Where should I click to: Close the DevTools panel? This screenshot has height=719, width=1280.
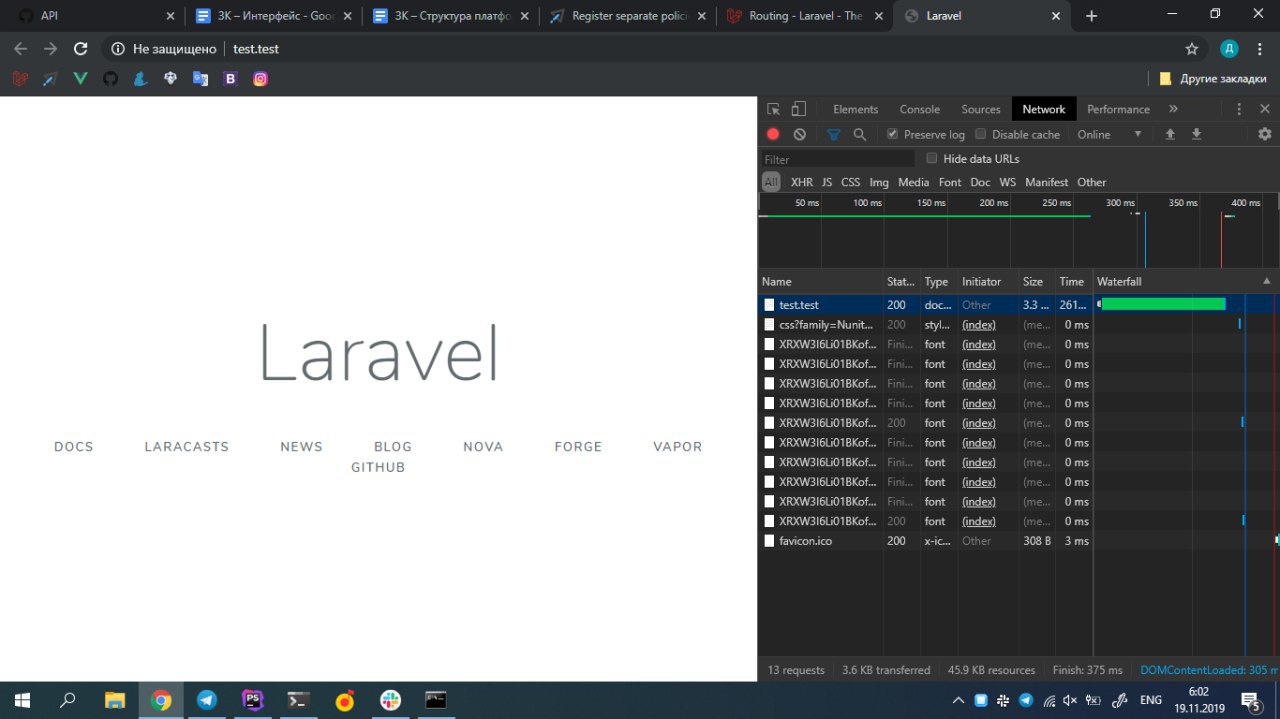1265,109
